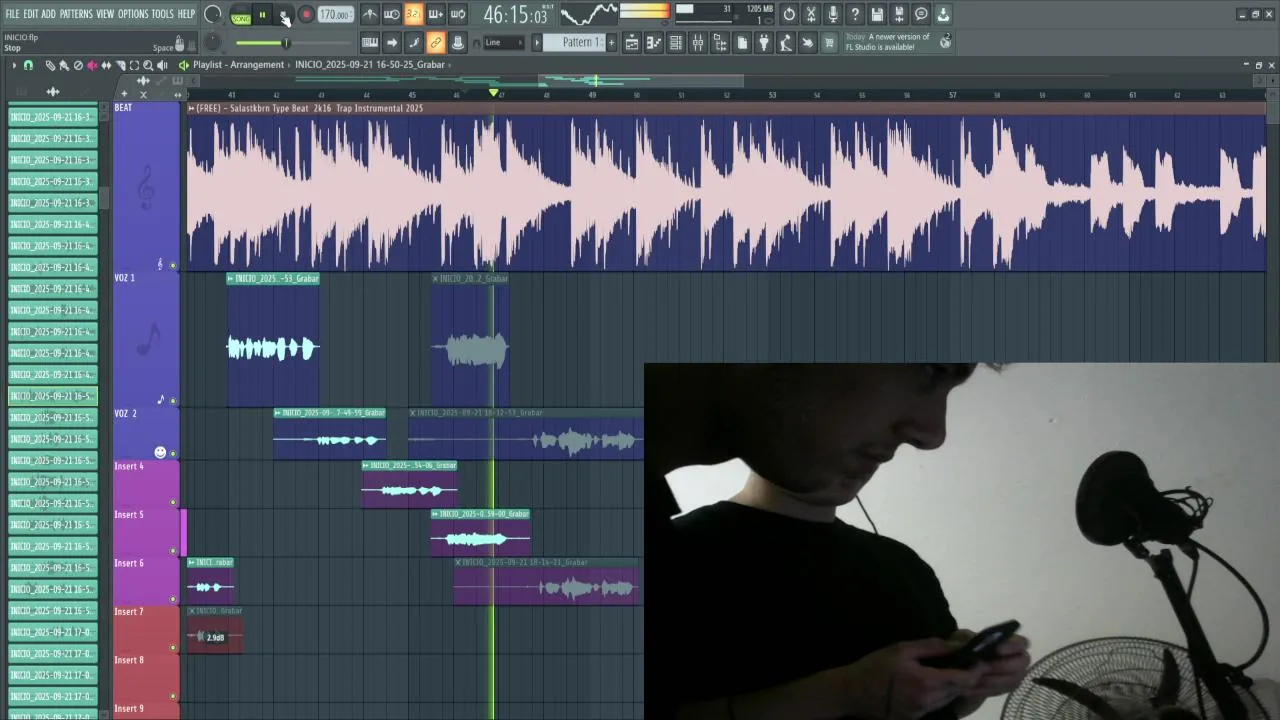The image size is (1280, 720).
Task: Disable the orange multilink to controllers button
Action: coord(436,42)
